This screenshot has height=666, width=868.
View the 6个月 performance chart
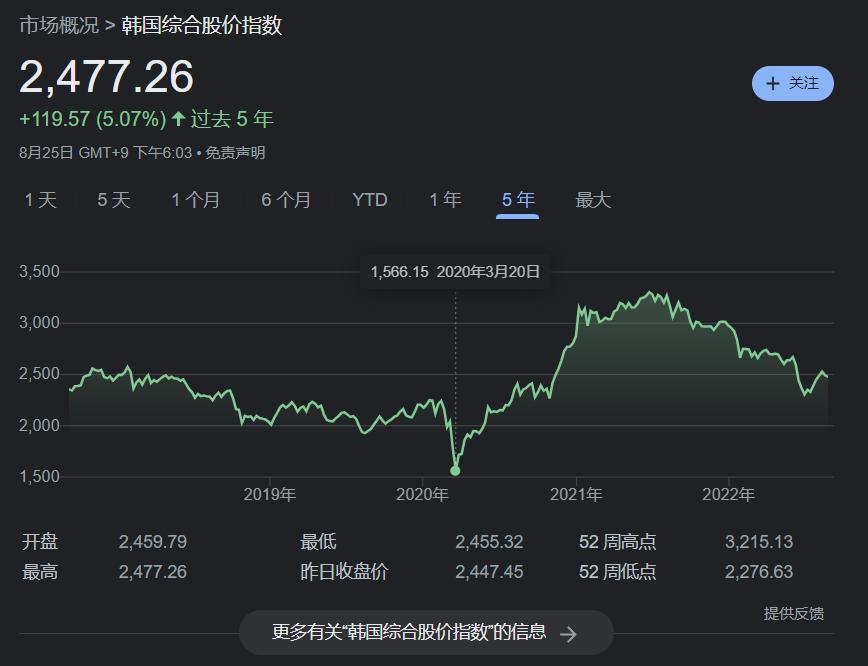[285, 200]
